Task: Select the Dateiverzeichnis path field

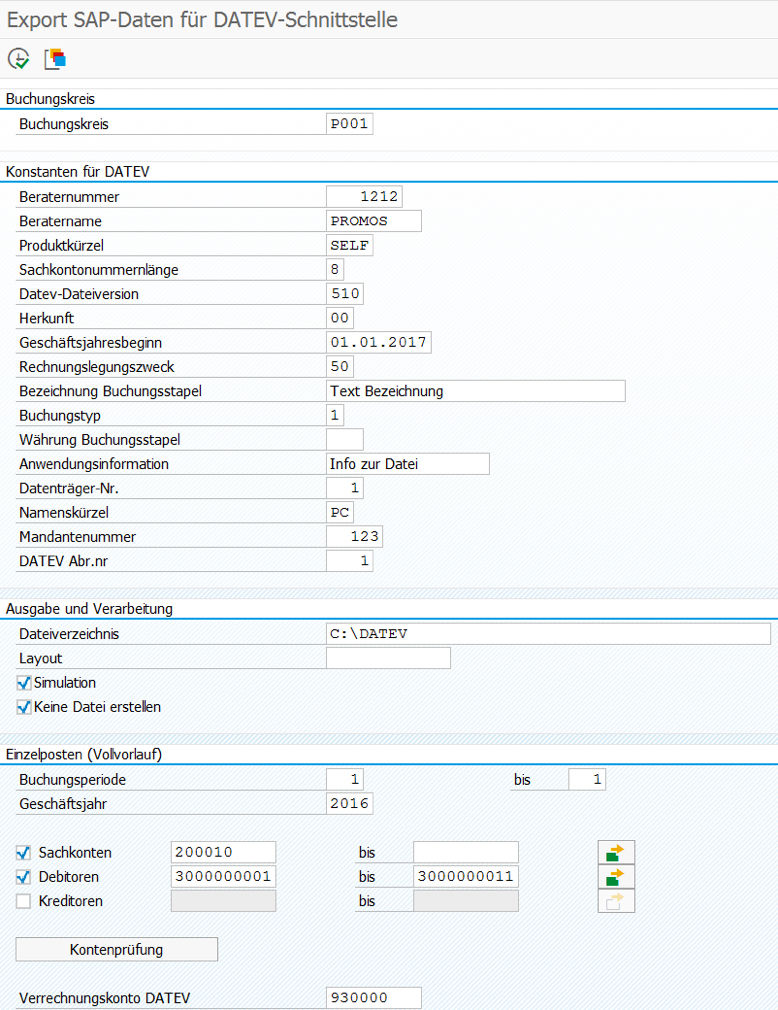Action: [548, 634]
